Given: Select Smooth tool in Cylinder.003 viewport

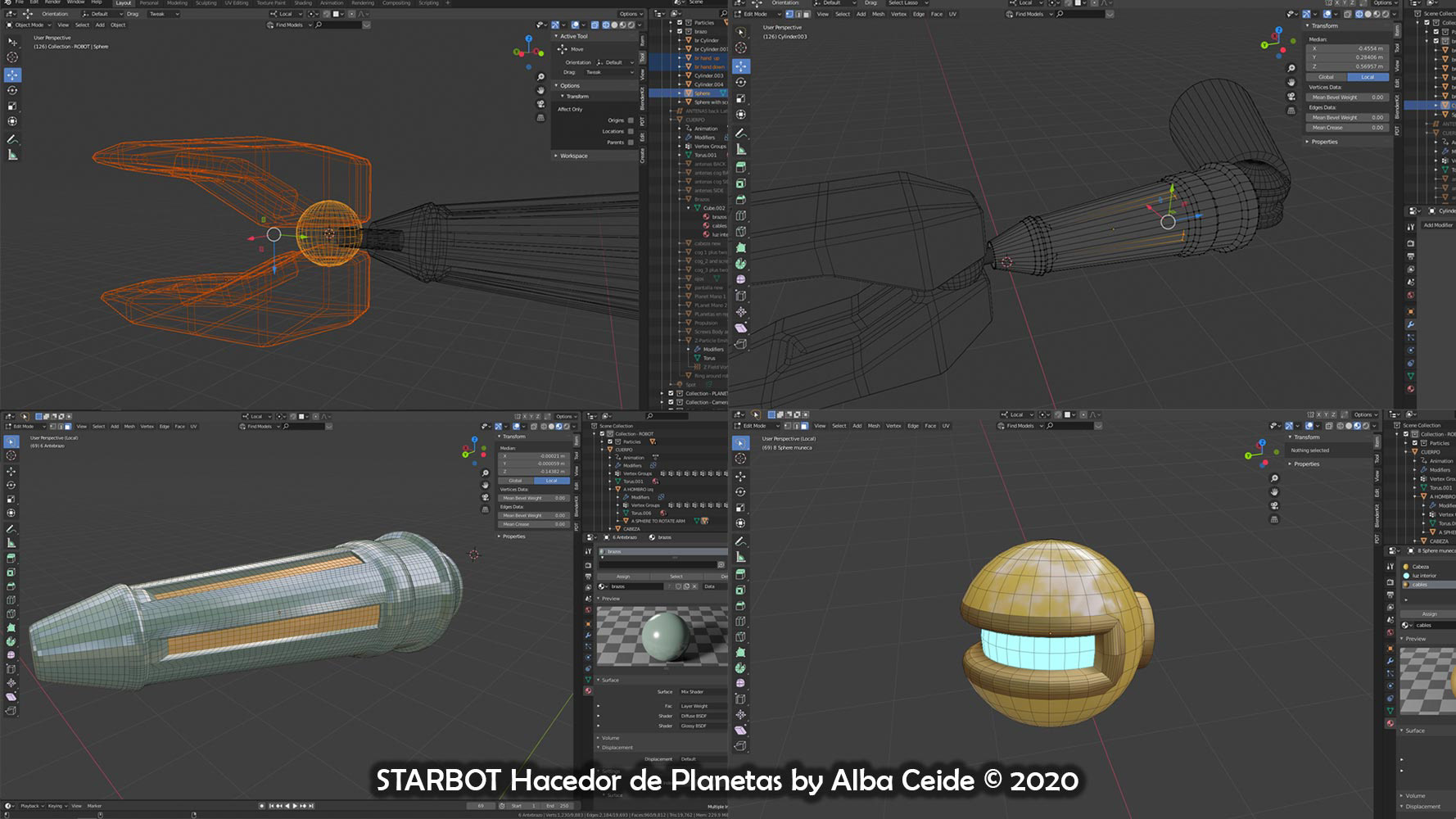Looking at the screenshot, I should 741,281.
